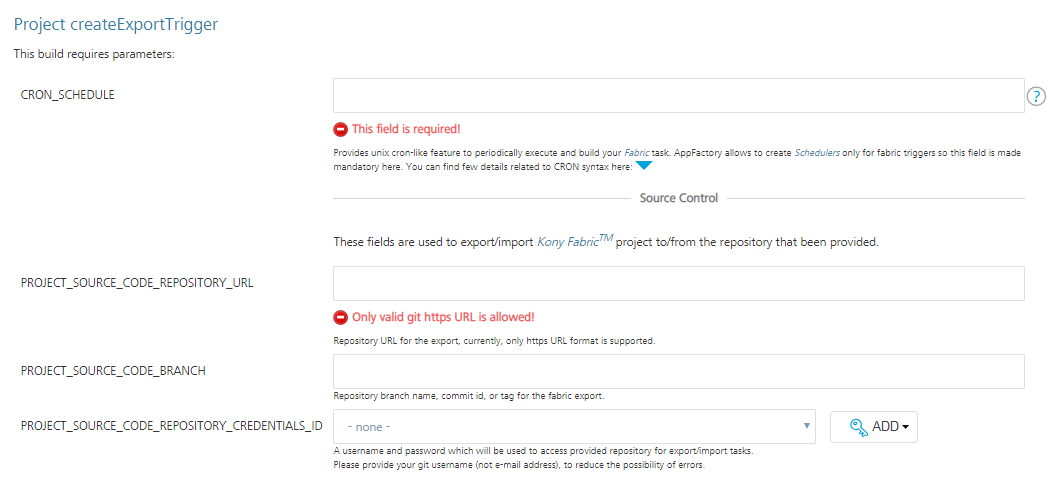Select the PROJECT_SOURCE_CODE_BRANCH input box

tap(678, 371)
